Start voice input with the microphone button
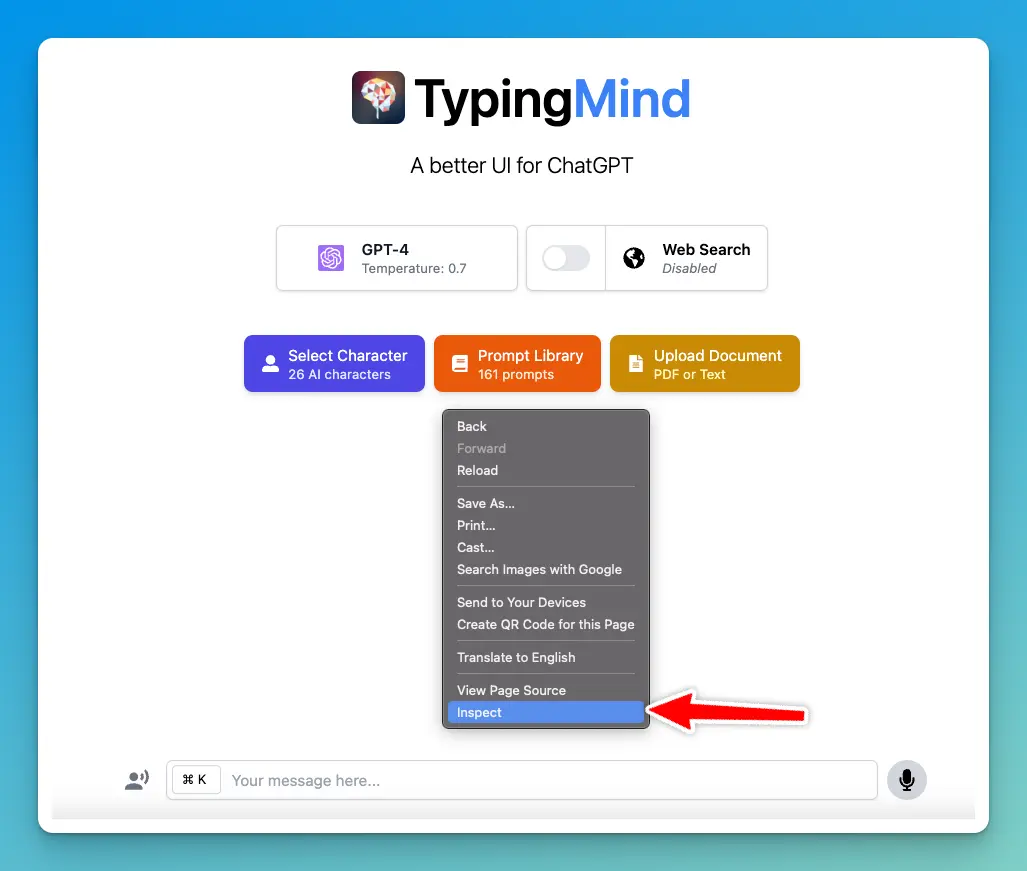Viewport: 1027px width, 871px height. 906,780
